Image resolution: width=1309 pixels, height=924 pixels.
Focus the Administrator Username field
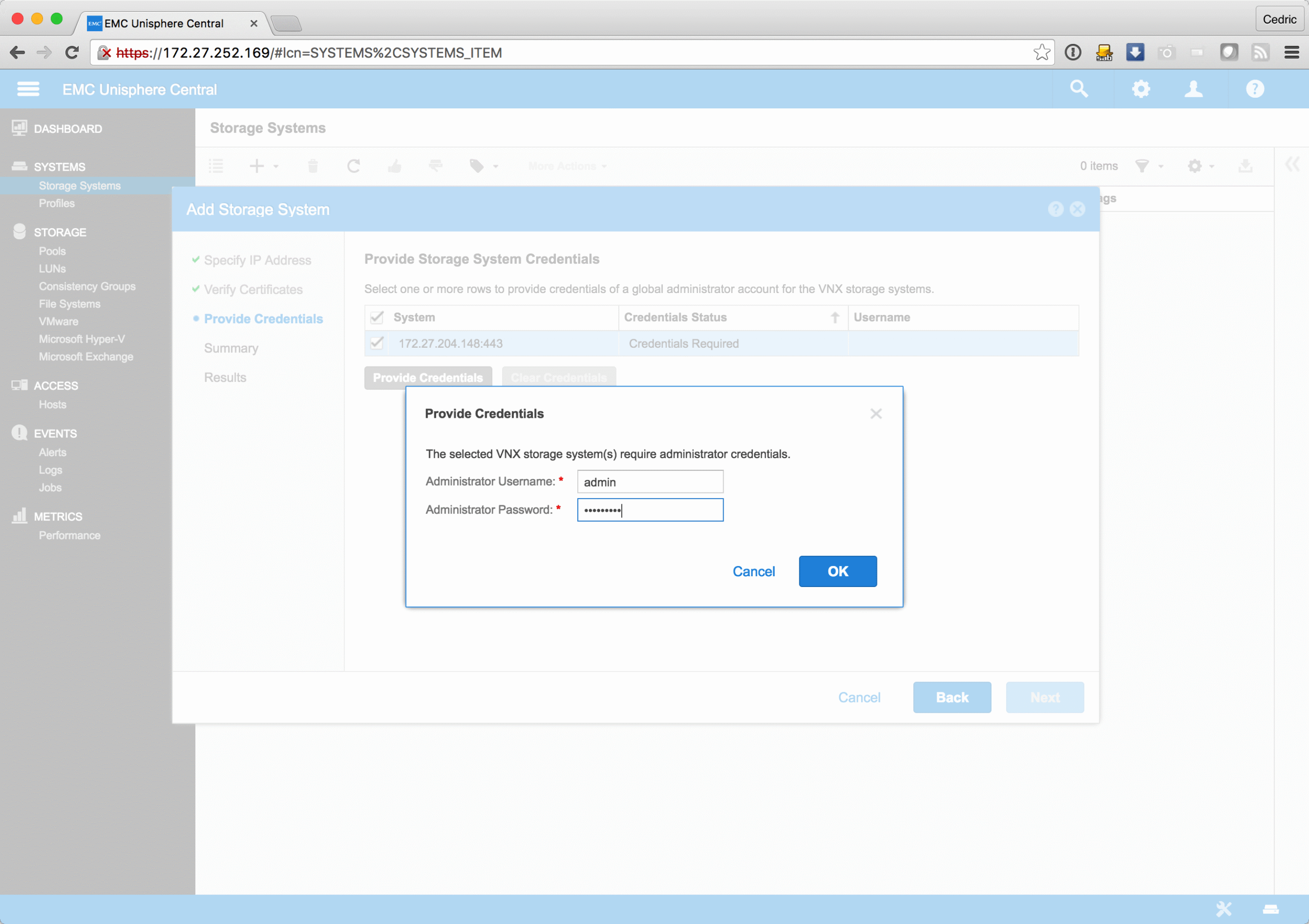coord(650,482)
